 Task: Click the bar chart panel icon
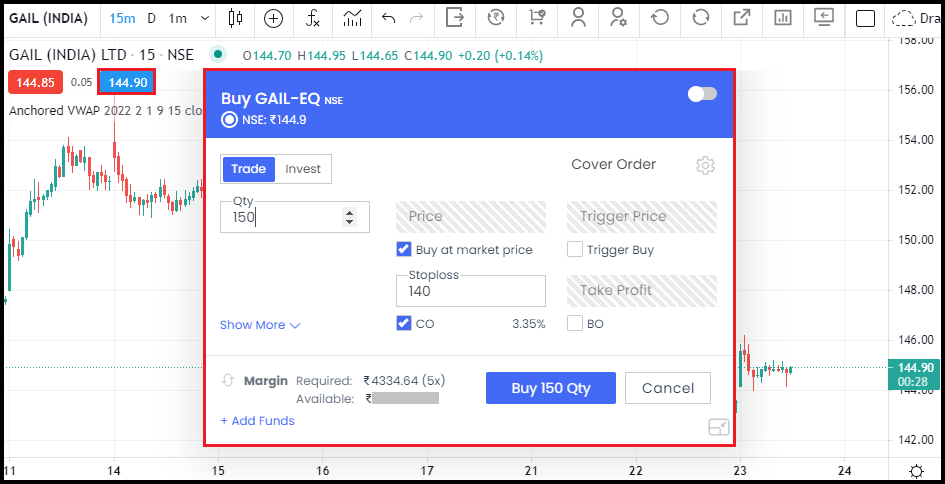point(782,18)
